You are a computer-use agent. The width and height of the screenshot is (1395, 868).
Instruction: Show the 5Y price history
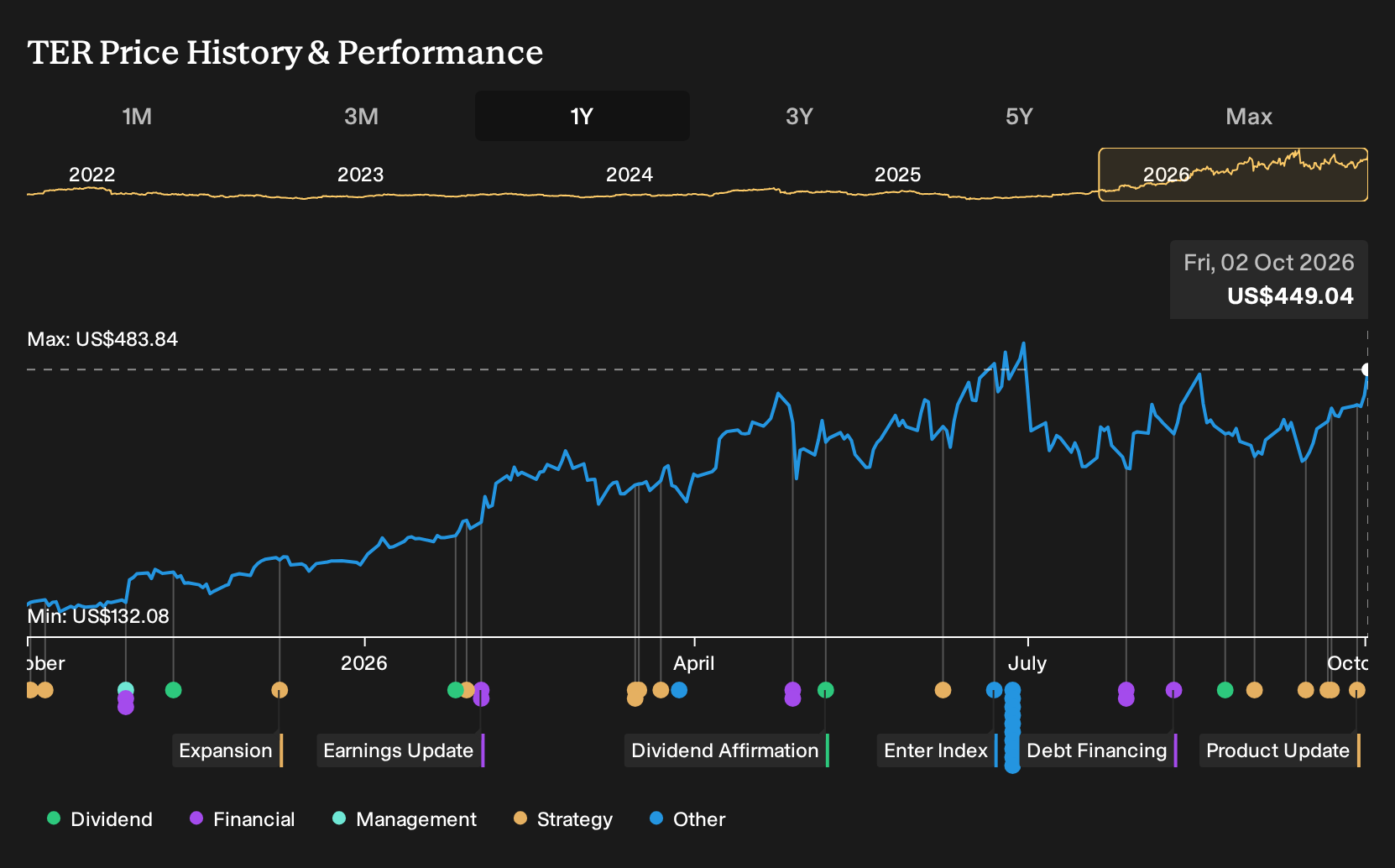pyautogui.click(x=1019, y=116)
